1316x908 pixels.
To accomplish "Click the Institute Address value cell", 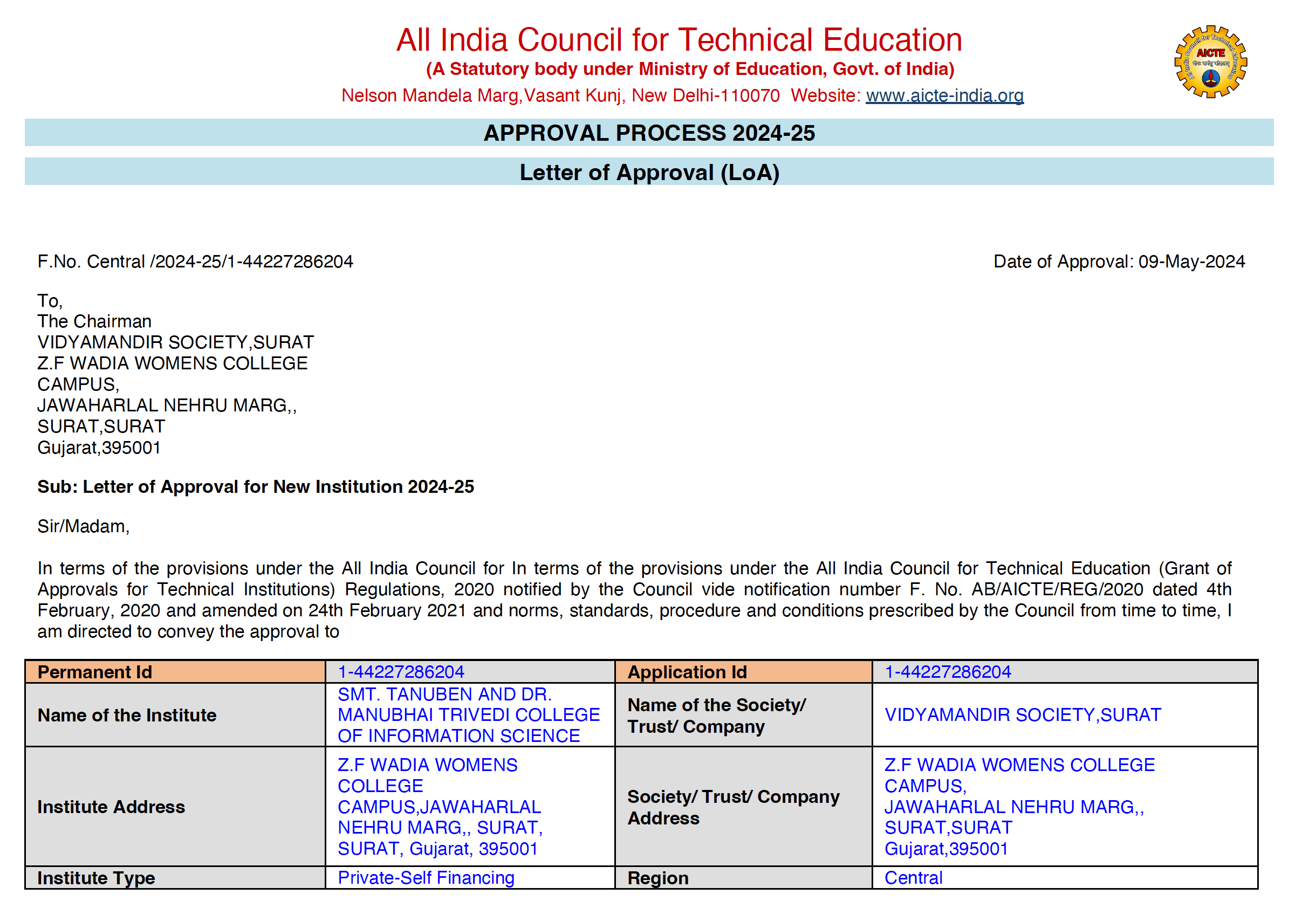I will pyautogui.click(x=439, y=806).
